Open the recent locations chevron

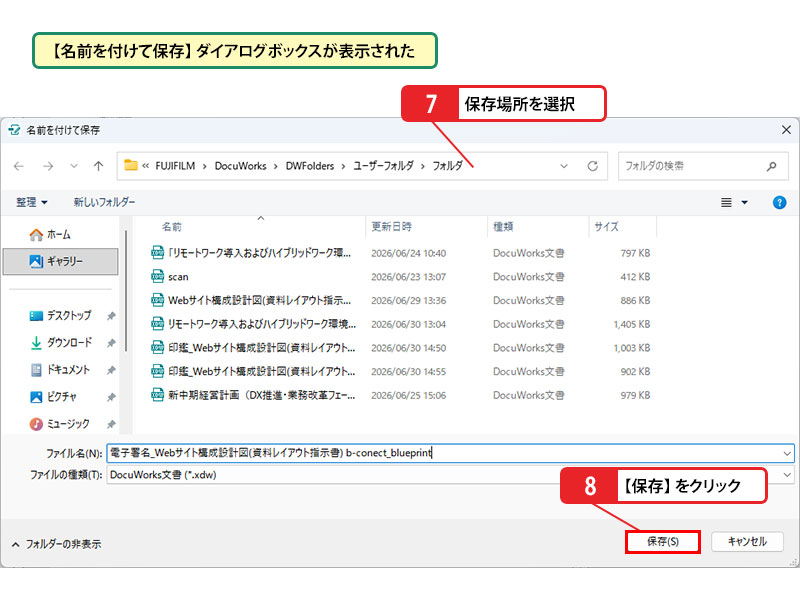pos(74,166)
